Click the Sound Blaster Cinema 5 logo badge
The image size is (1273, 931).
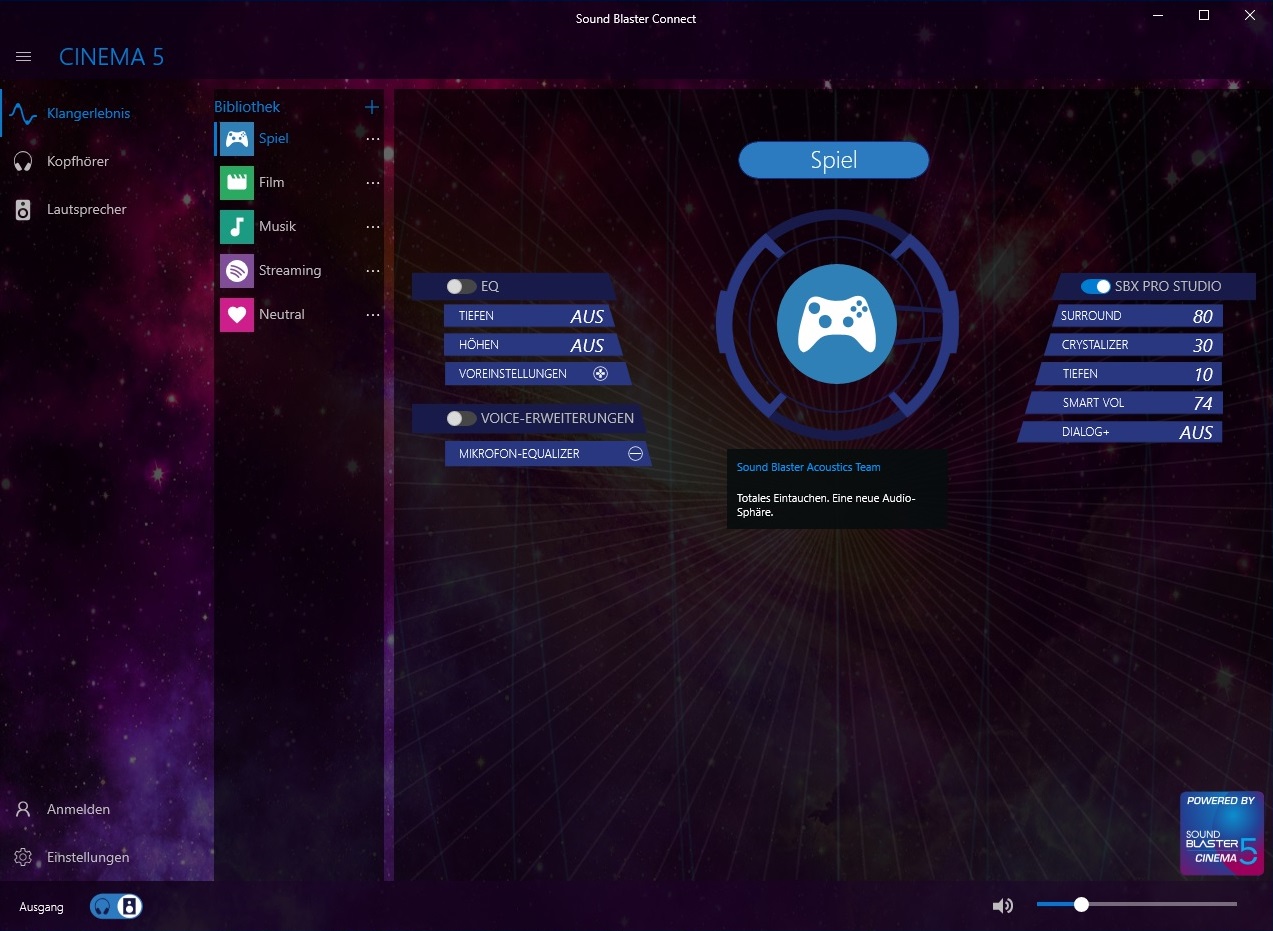point(1221,834)
